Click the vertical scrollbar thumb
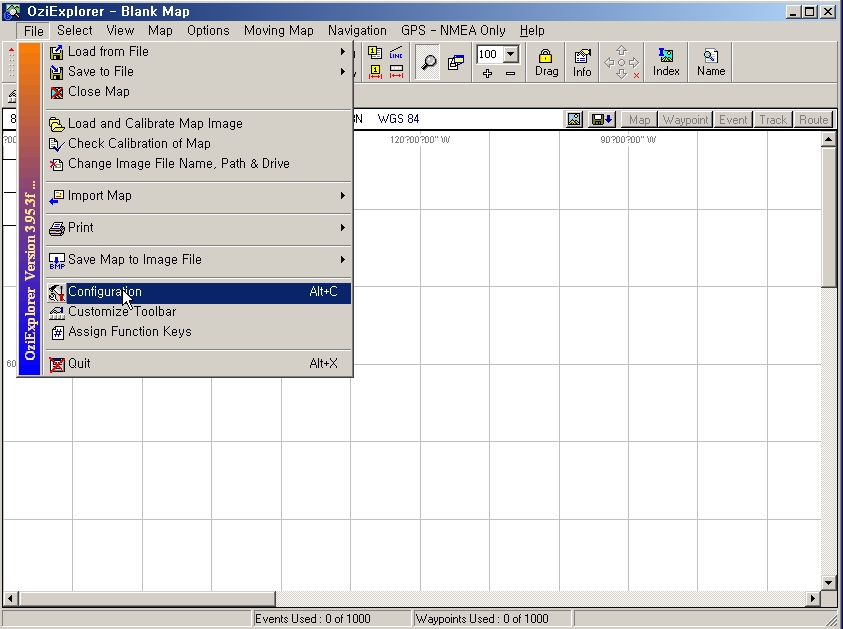Viewport: 843px width, 629px height. (x=828, y=217)
